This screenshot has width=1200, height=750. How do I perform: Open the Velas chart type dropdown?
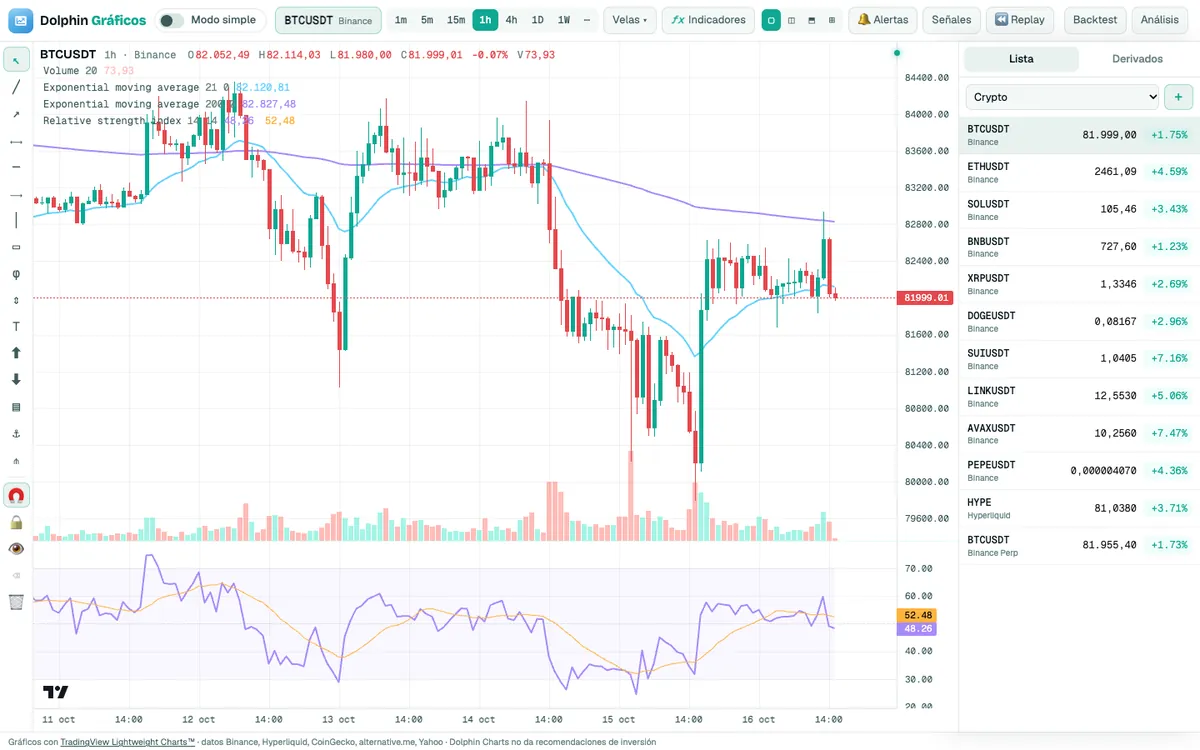pos(630,20)
